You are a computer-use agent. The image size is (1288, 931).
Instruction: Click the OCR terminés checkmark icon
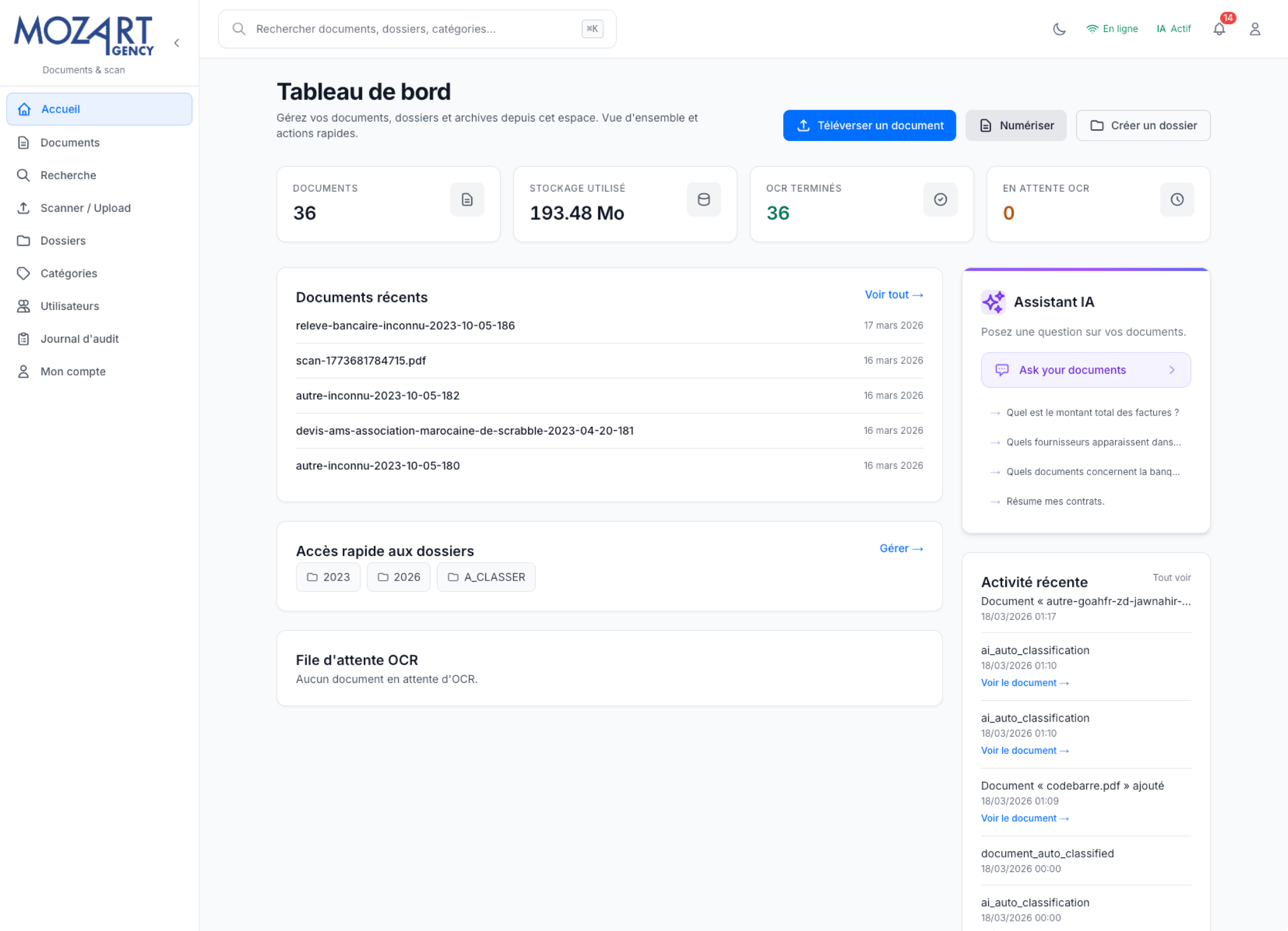(x=940, y=199)
